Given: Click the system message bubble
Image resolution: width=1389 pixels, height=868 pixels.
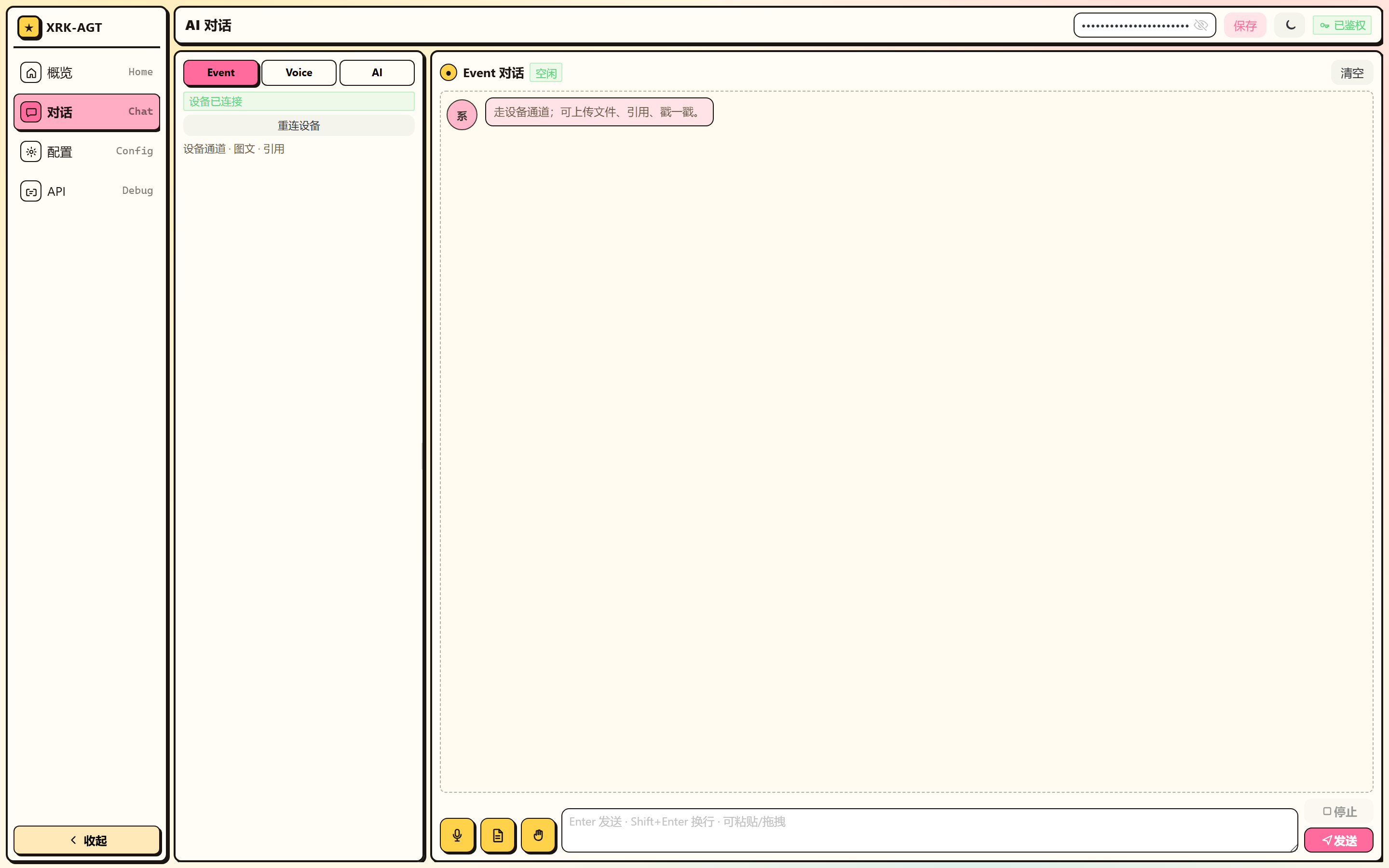Looking at the screenshot, I should pyautogui.click(x=599, y=112).
